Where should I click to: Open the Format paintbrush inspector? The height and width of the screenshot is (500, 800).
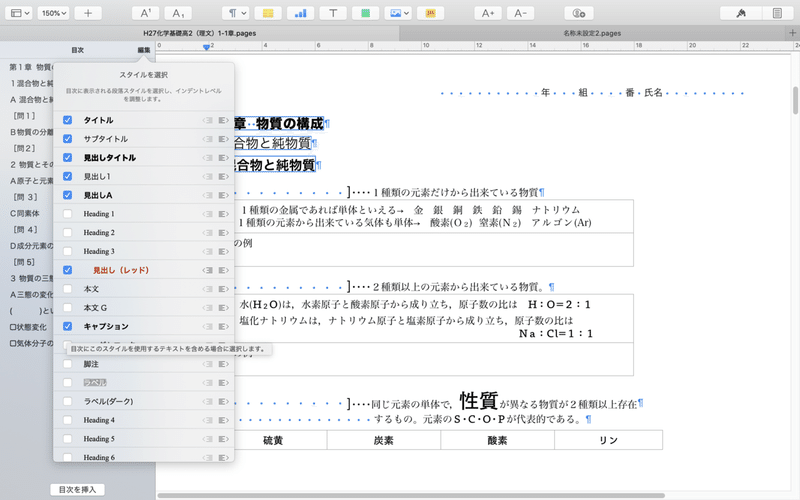point(741,13)
